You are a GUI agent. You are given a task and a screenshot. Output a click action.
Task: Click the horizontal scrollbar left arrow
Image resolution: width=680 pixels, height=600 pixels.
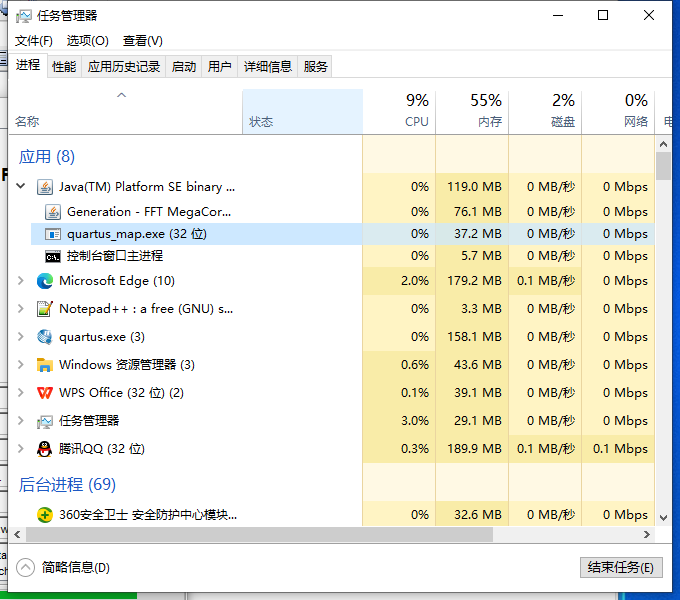pyautogui.click(x=17, y=535)
